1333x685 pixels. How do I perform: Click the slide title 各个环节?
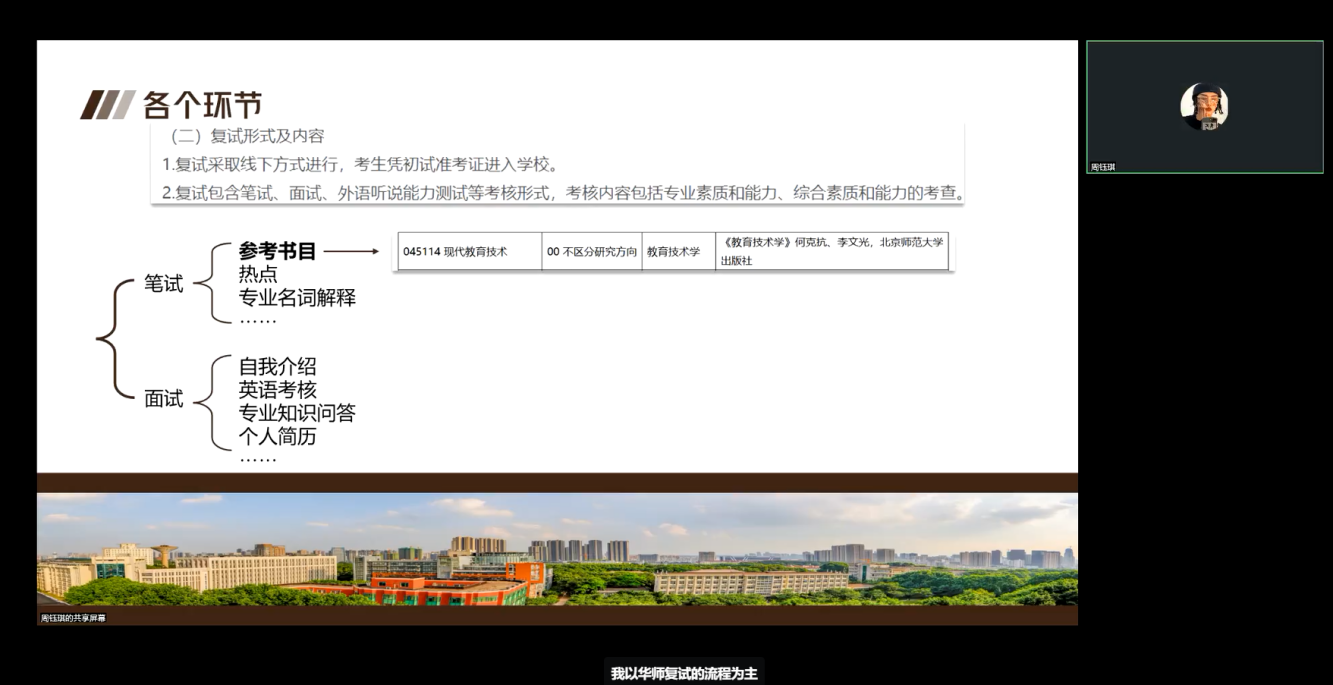click(x=203, y=104)
